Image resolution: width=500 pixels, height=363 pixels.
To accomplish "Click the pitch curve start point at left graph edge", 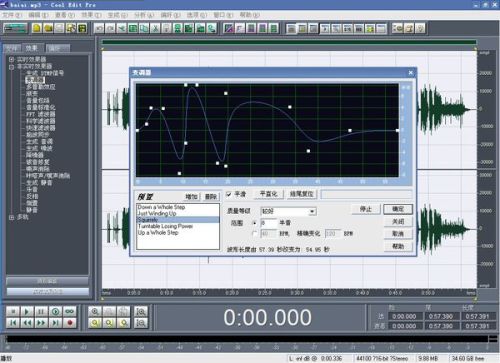I will pos(137,130).
